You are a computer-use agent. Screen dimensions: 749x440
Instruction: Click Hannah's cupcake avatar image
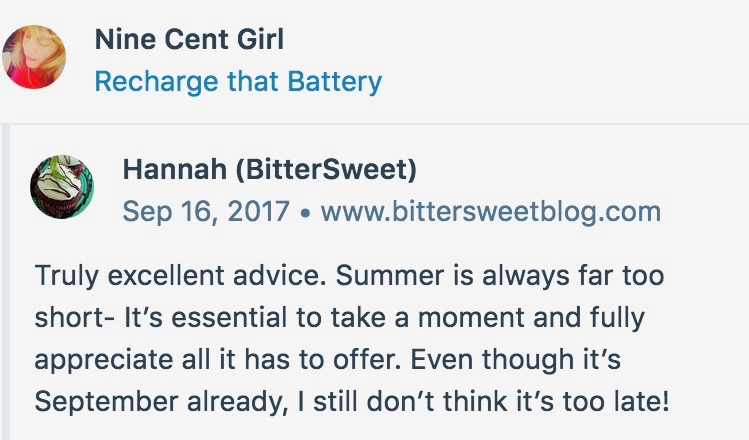pos(63,187)
